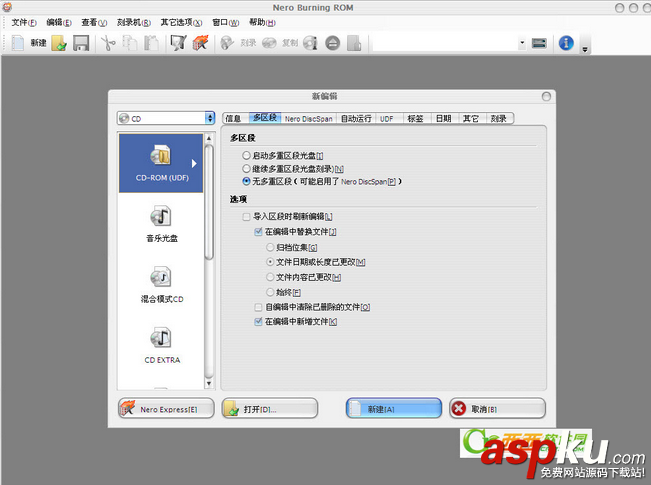Select the 混合模式CD compilation type

tap(162, 285)
